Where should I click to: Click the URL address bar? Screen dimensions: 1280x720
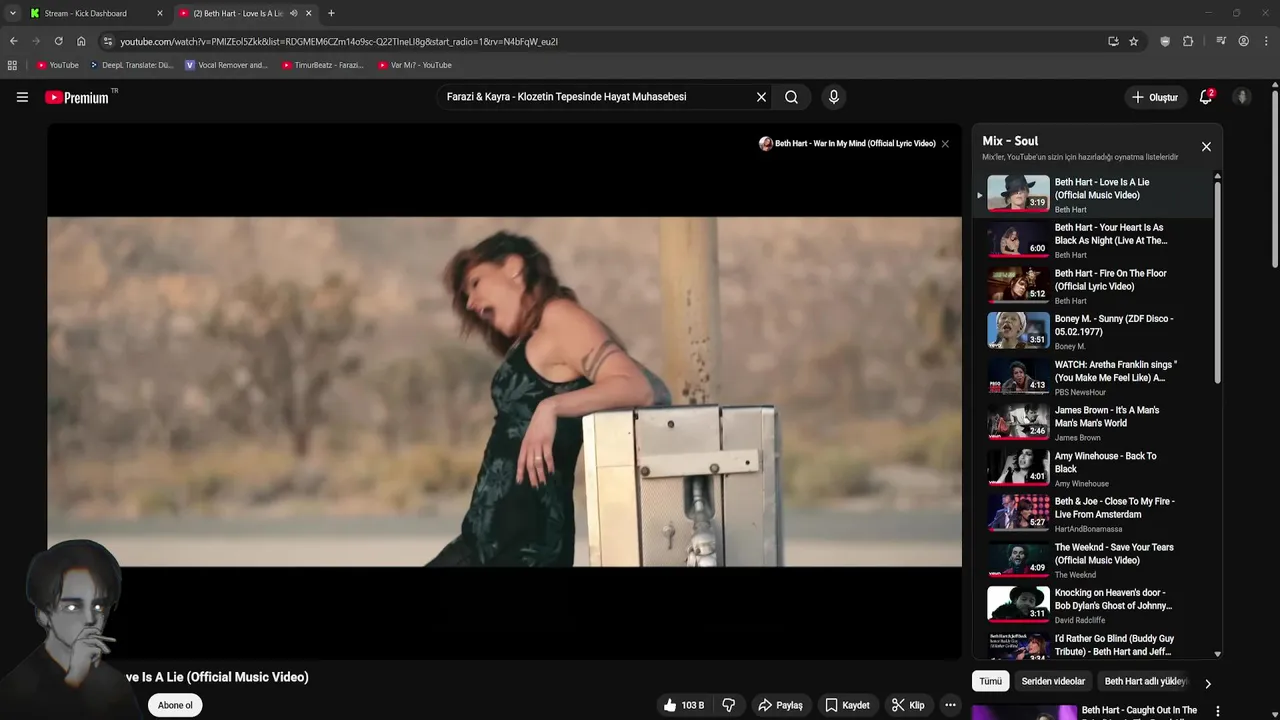(x=600, y=41)
